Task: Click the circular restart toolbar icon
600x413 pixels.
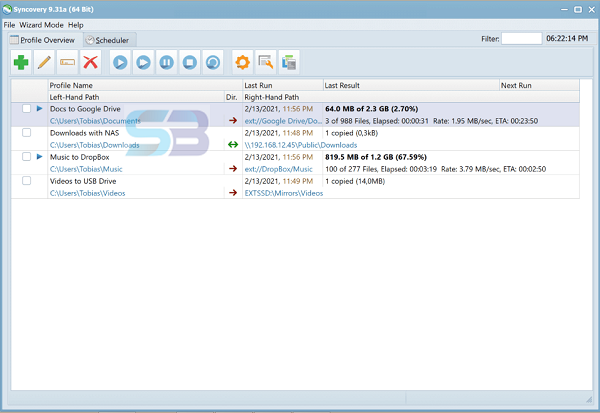Action: coord(213,62)
